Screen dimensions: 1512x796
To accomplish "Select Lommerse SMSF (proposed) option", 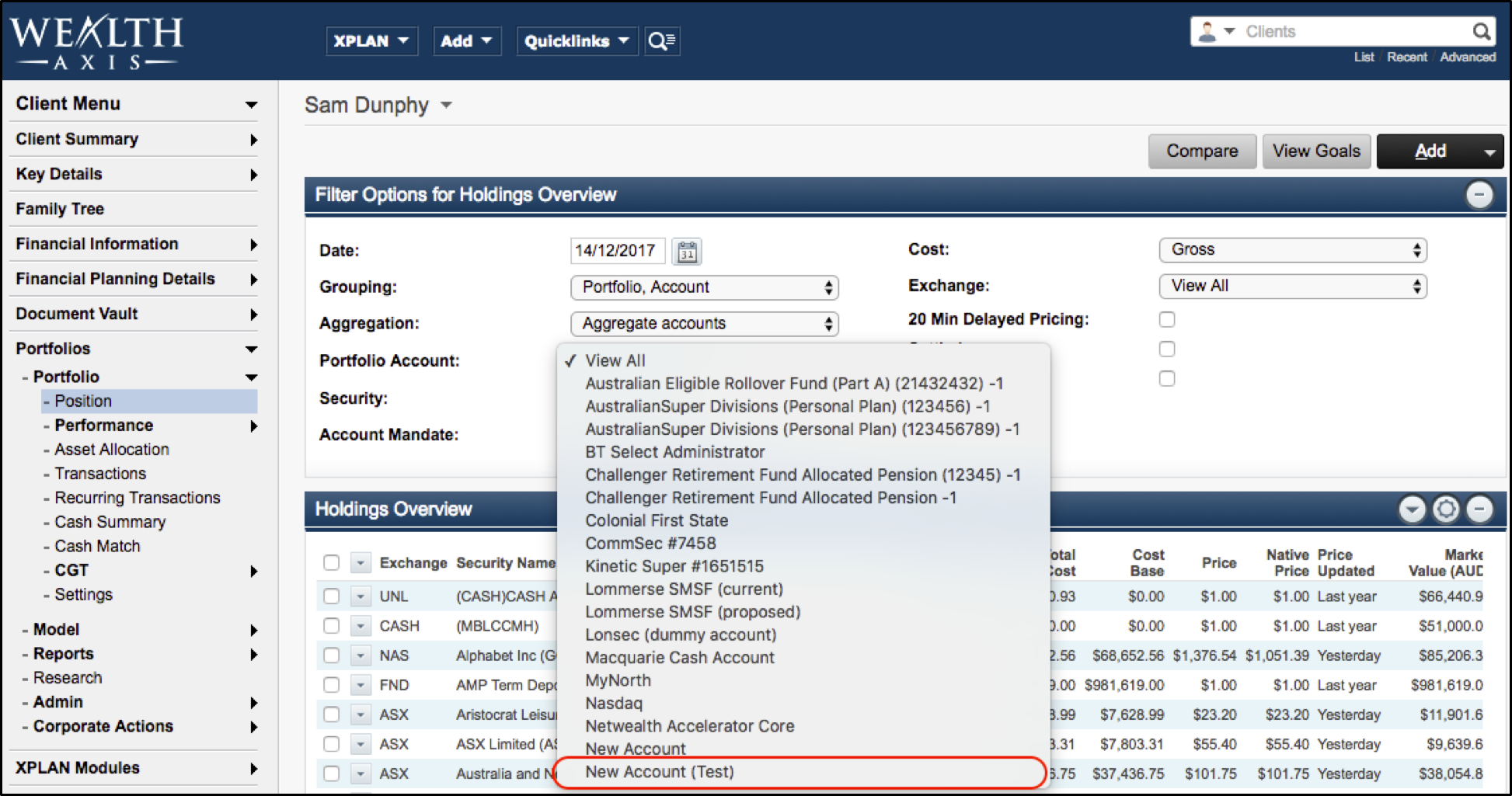I will coord(693,612).
